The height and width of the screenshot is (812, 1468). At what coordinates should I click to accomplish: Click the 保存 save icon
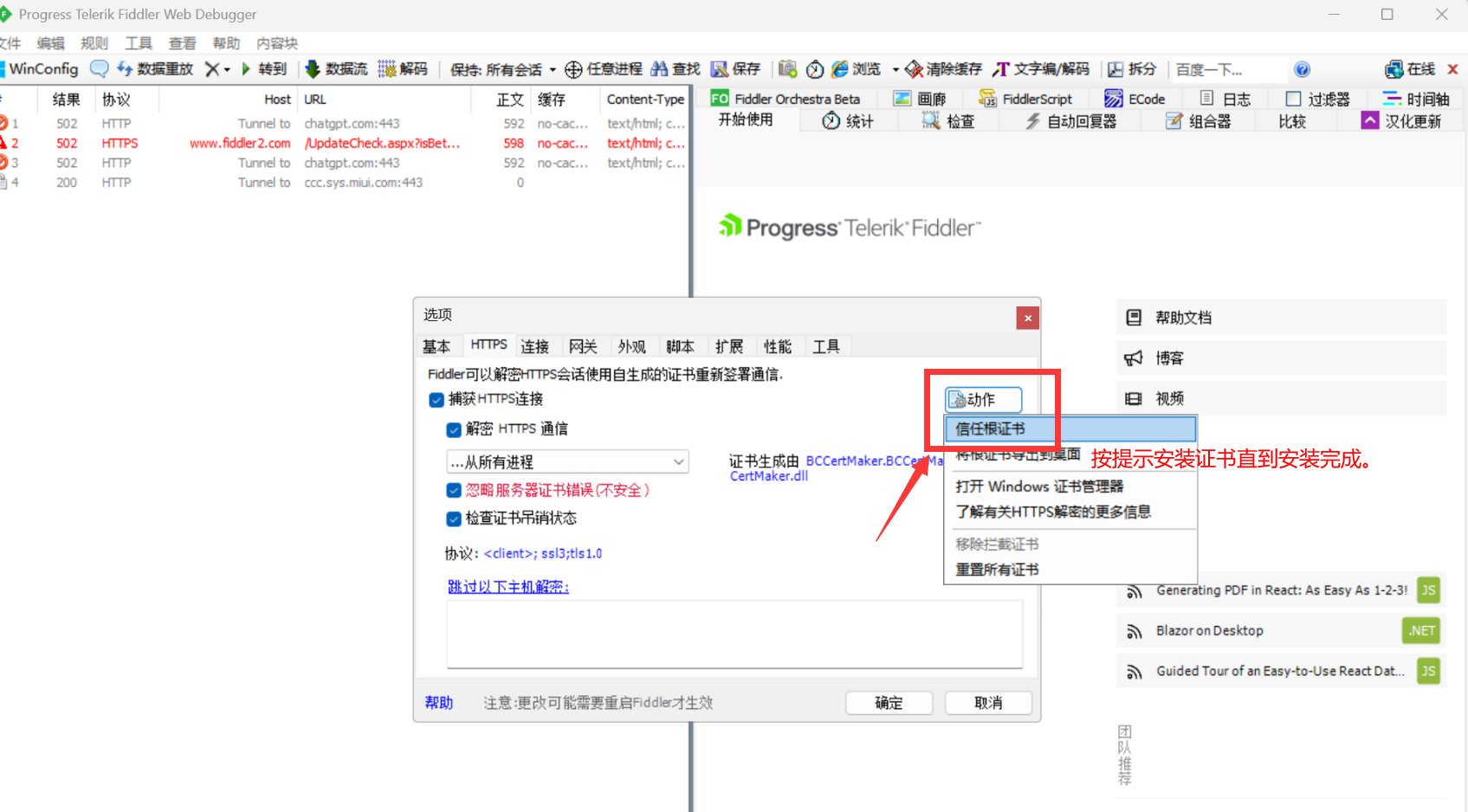point(720,68)
